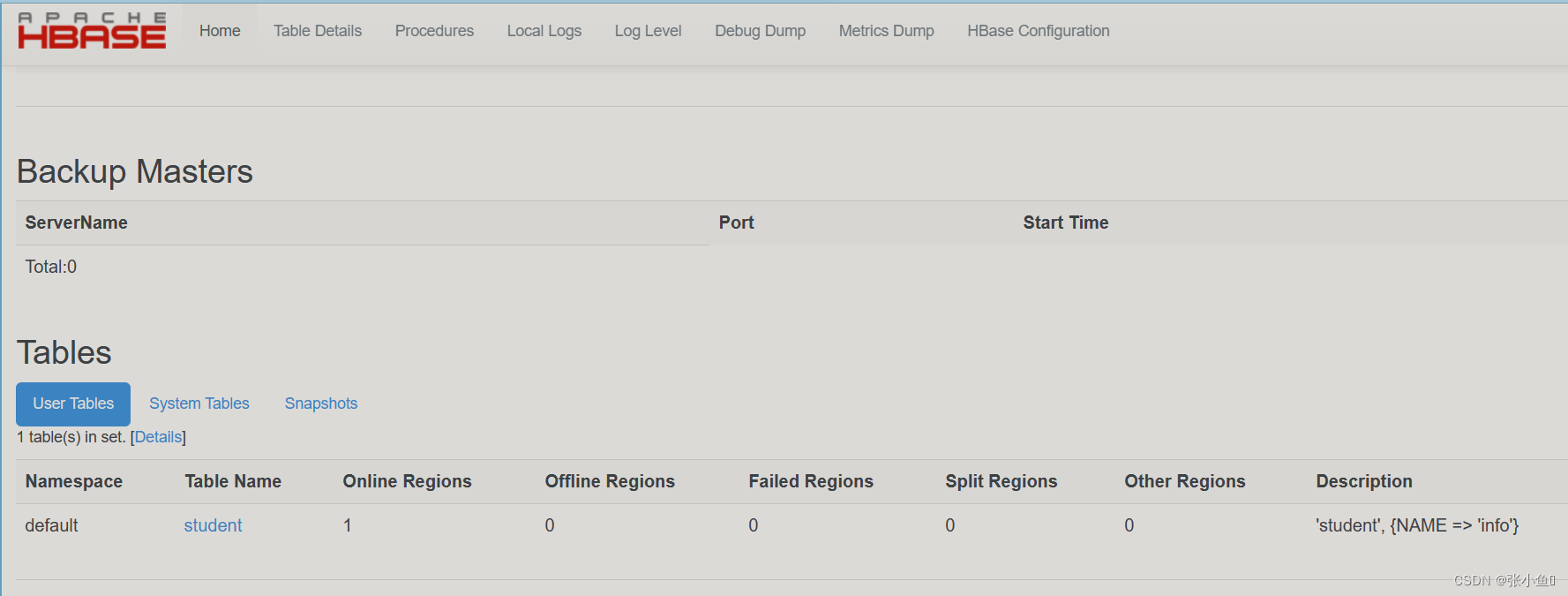
Task: Open the student table link
Action: 212,524
